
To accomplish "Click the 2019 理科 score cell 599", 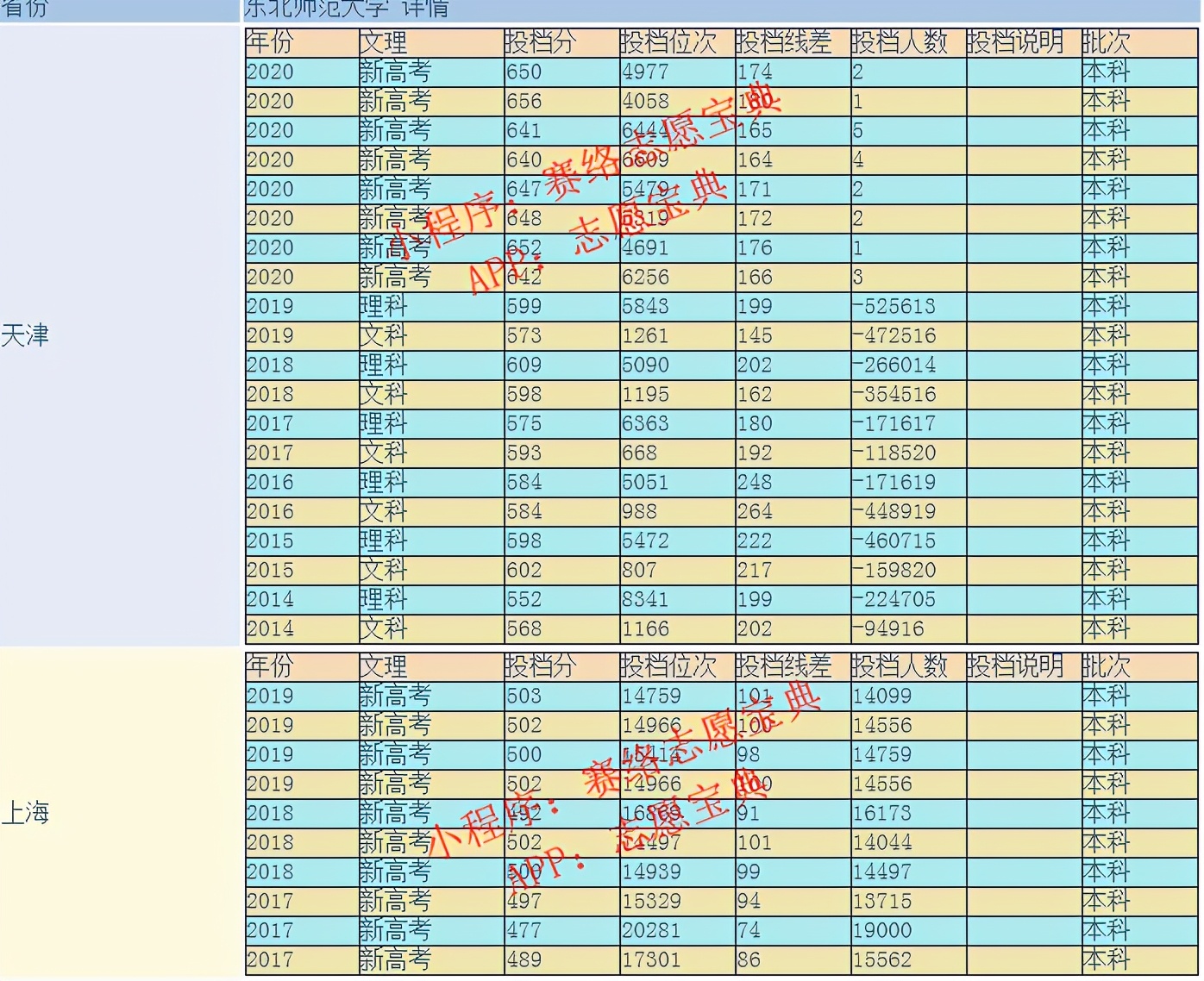I will click(x=561, y=306).
